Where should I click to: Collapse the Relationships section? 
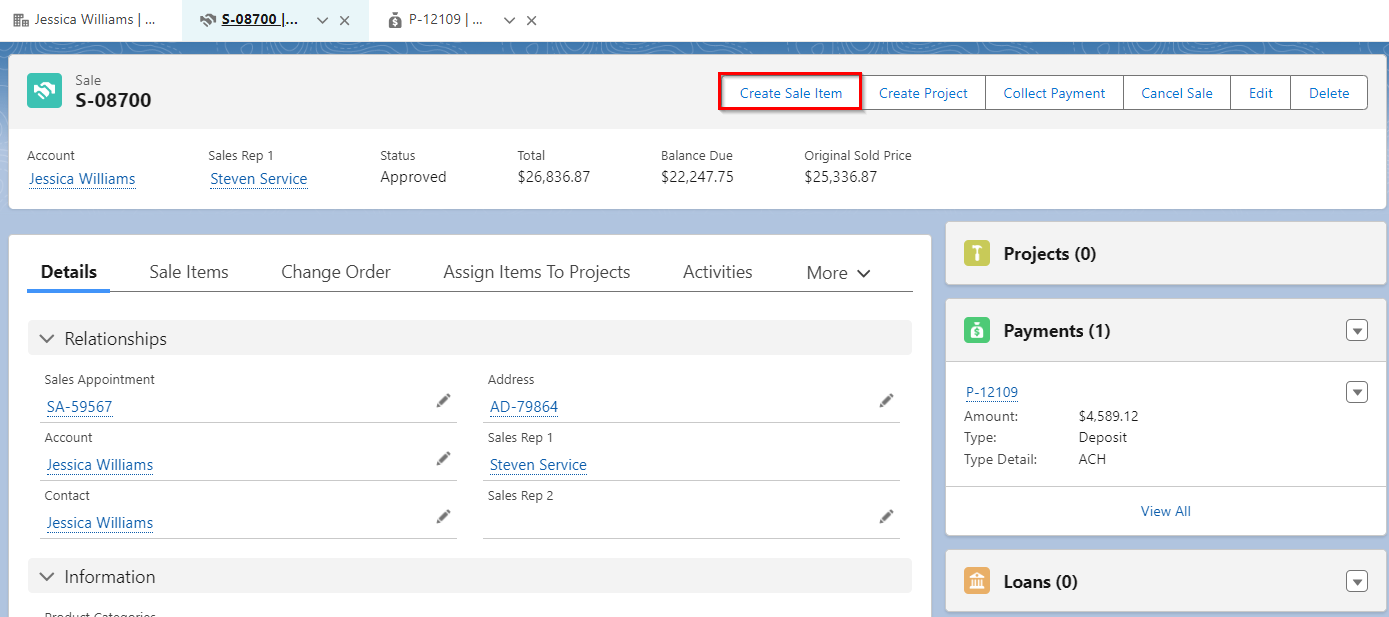pos(47,338)
